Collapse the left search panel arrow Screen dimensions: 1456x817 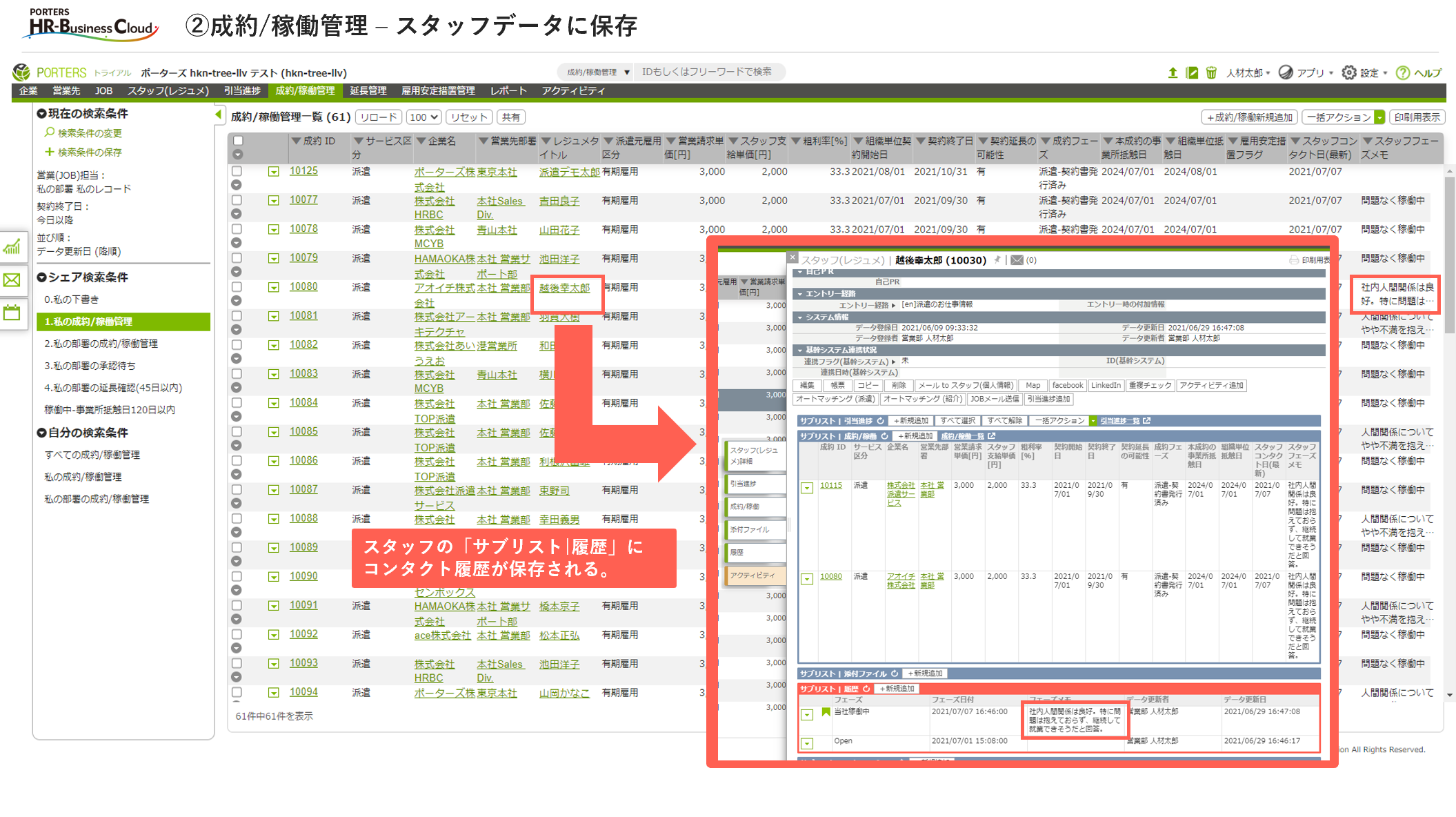219,115
